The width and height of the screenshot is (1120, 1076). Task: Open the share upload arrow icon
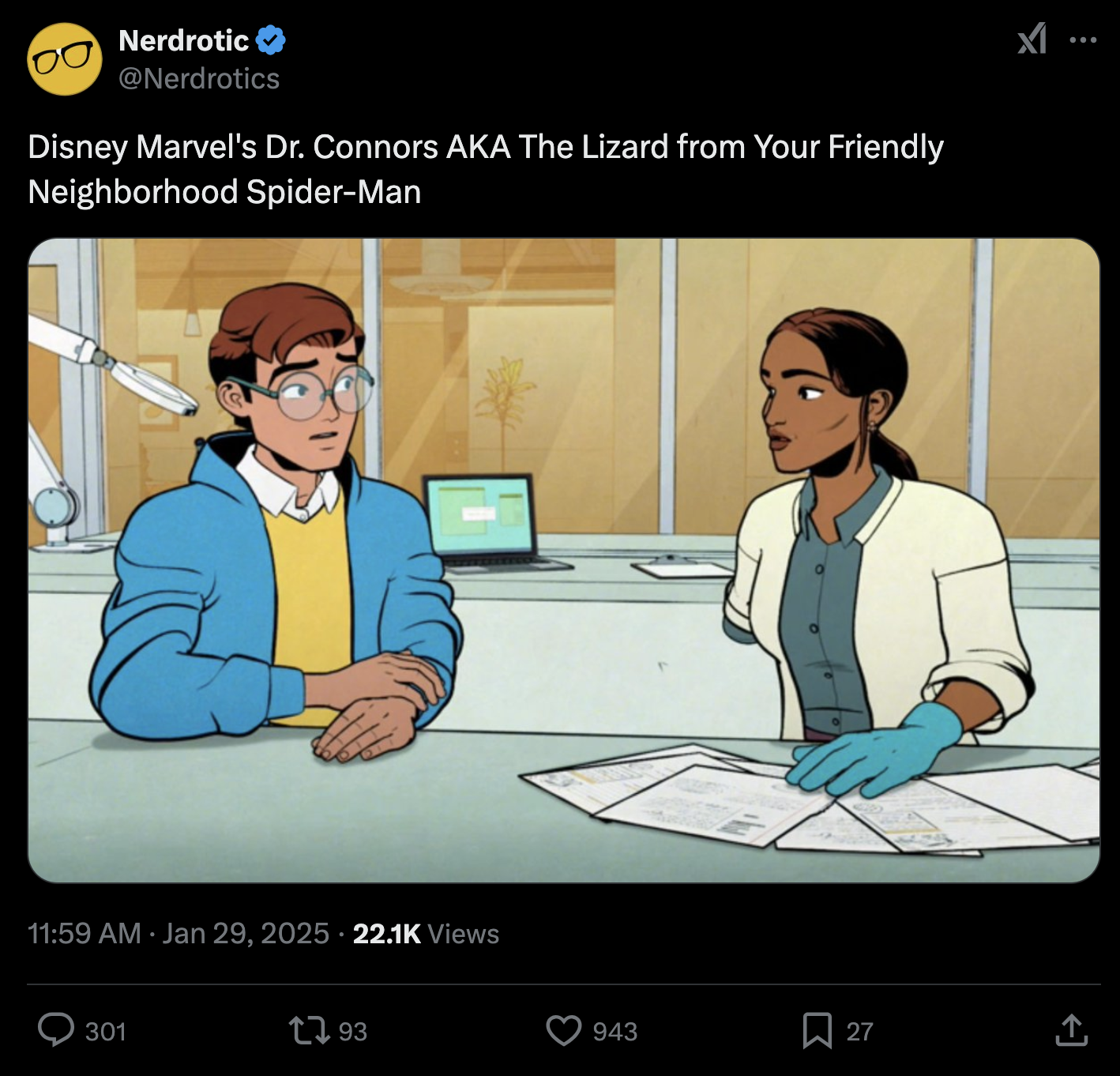pyautogui.click(x=1072, y=1029)
